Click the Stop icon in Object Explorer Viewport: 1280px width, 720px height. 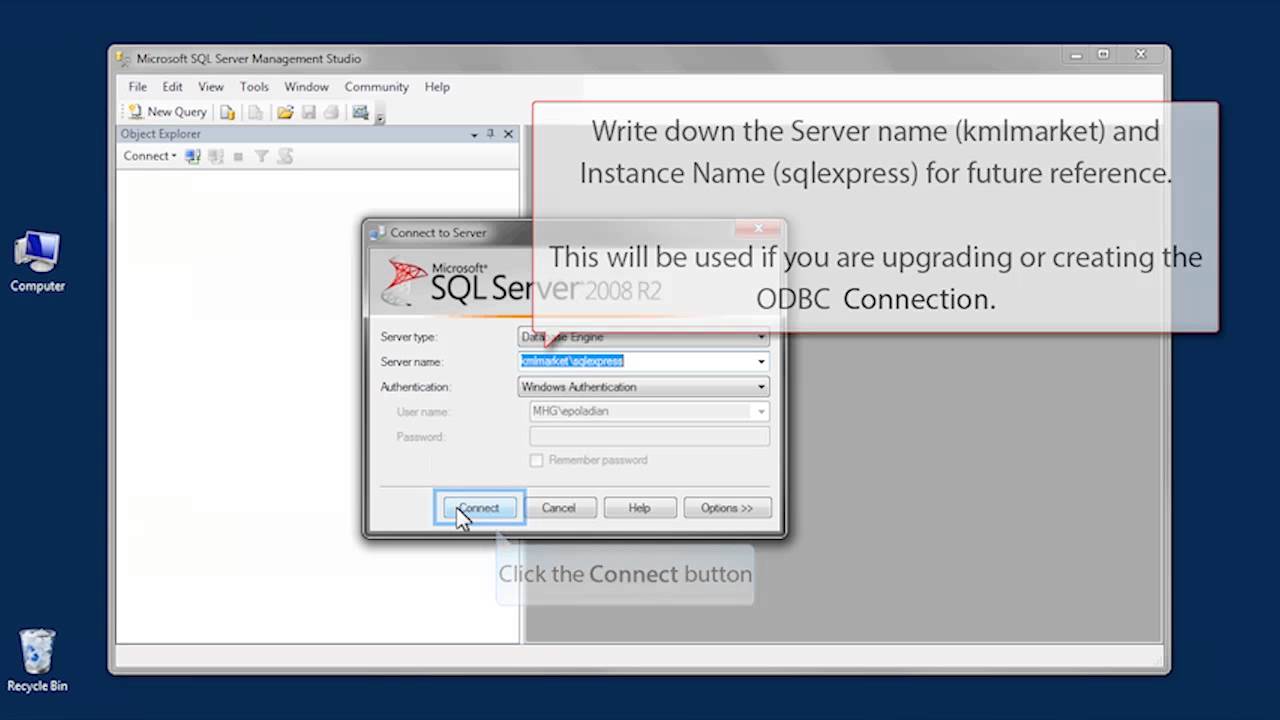click(238, 156)
